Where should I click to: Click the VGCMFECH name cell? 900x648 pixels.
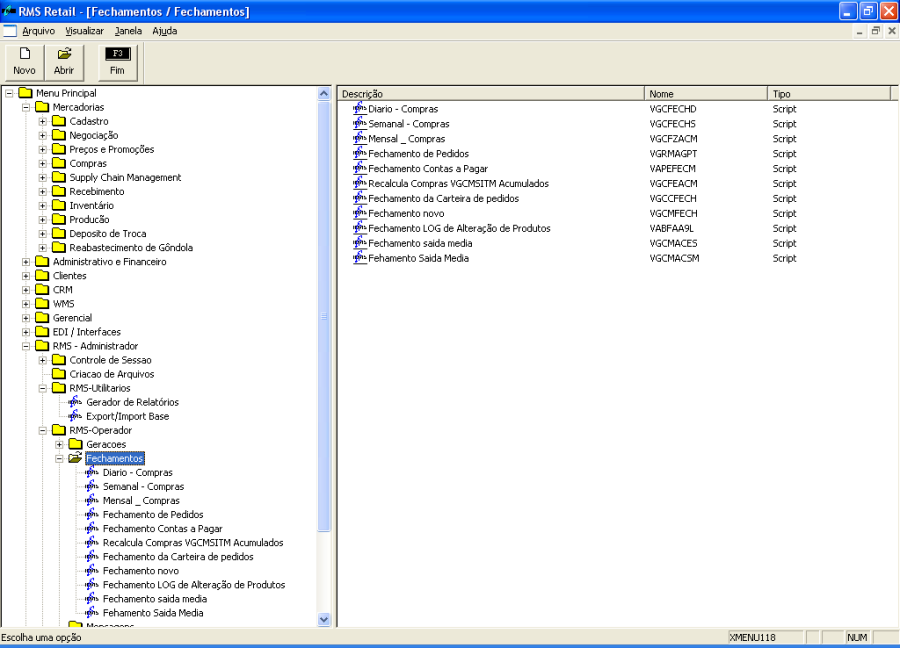point(673,214)
